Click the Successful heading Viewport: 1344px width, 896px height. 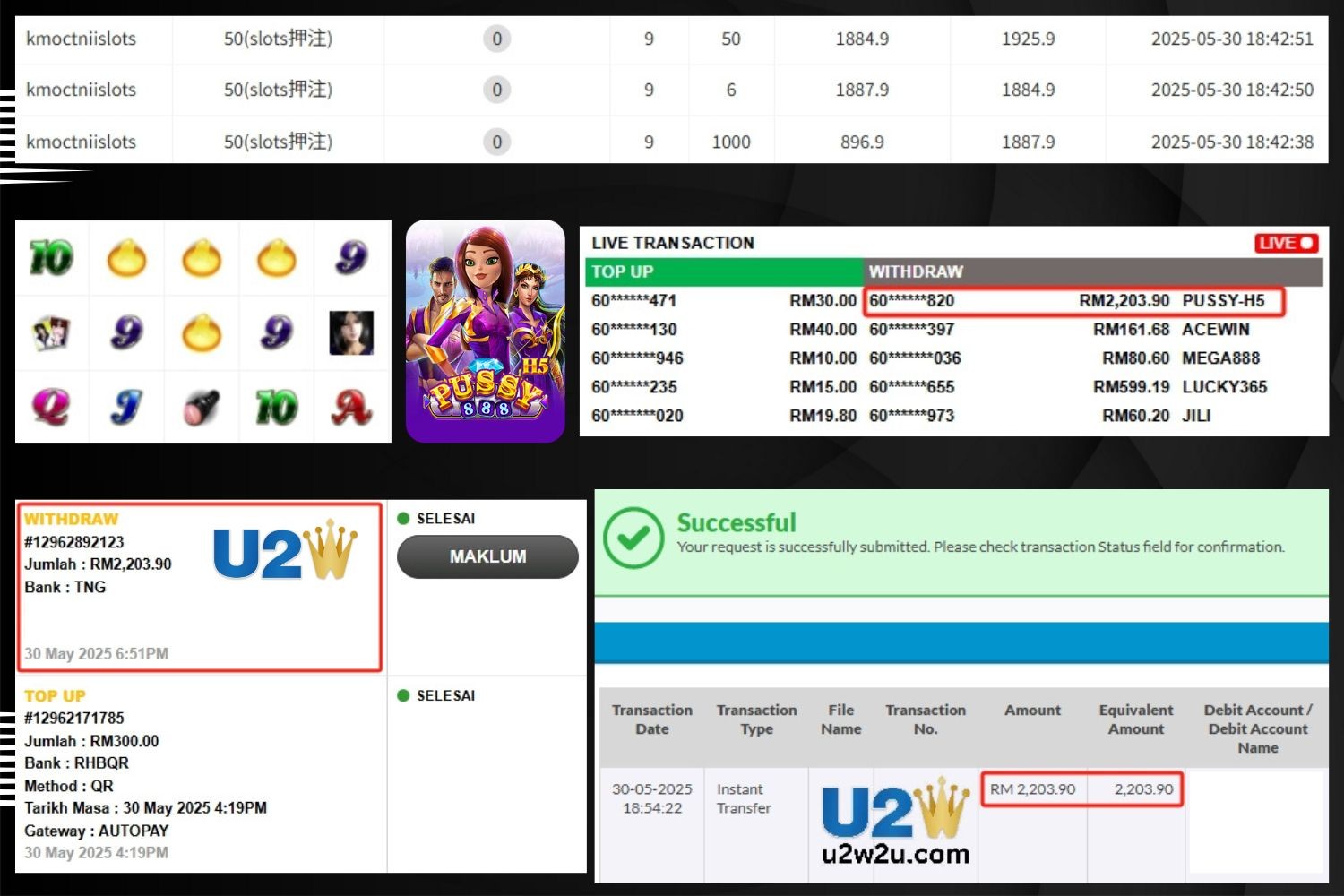point(737,522)
